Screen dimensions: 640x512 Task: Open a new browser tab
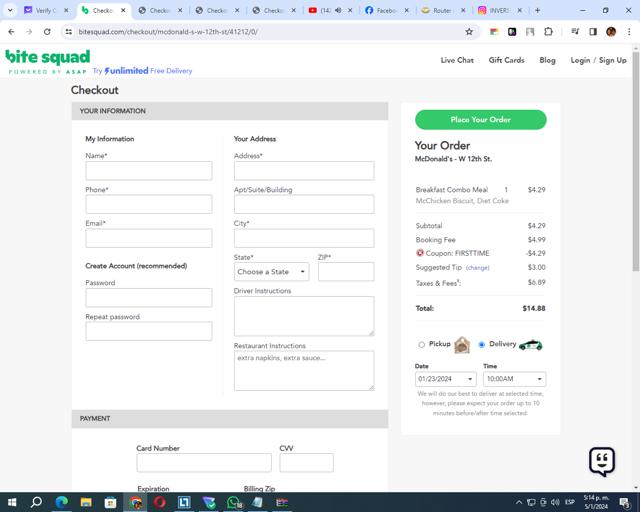point(538,10)
